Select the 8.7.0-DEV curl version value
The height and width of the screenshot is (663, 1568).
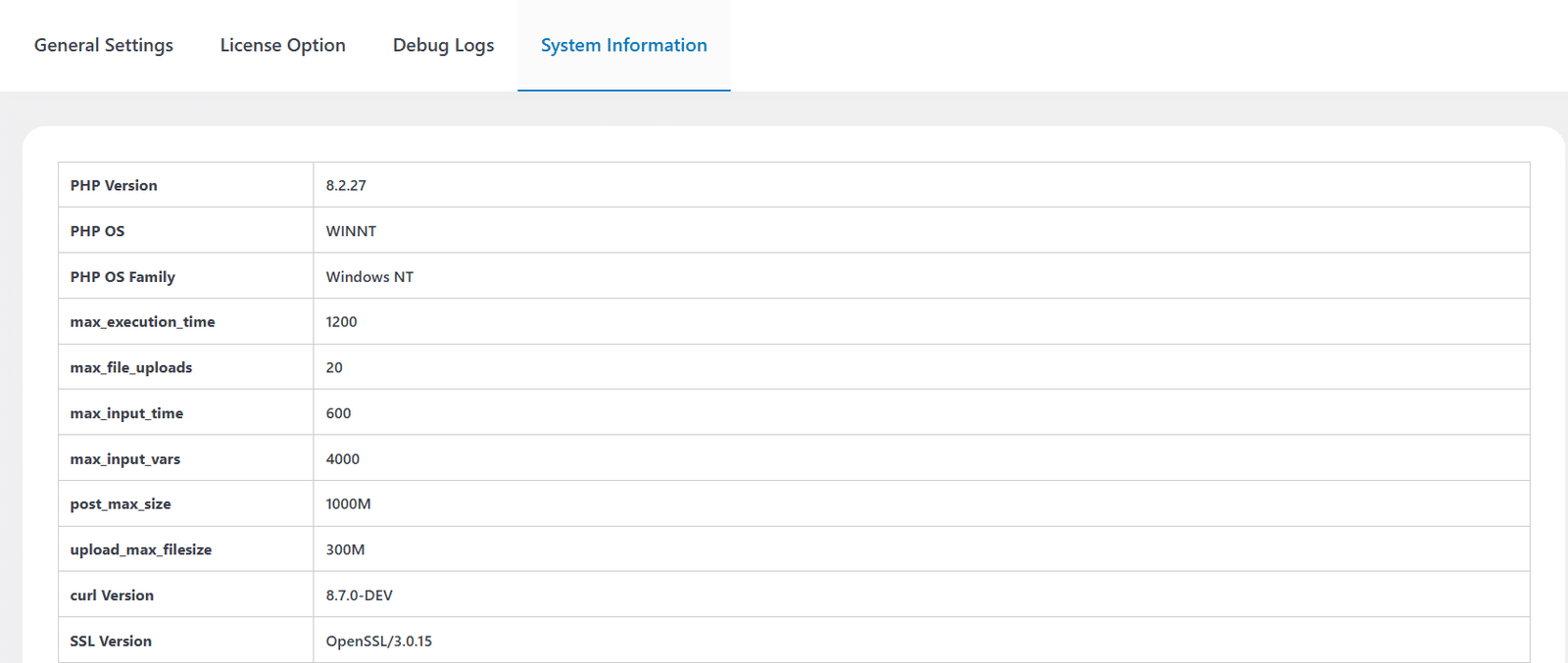coord(359,595)
